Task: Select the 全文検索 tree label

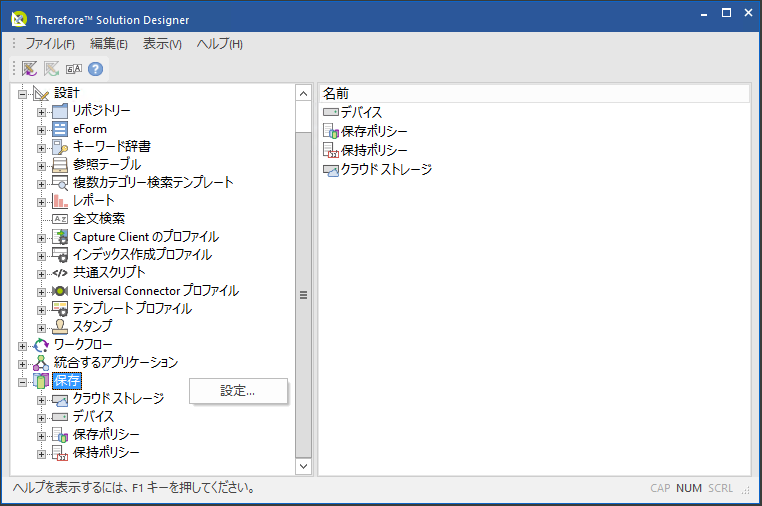Action: [x=99, y=219]
